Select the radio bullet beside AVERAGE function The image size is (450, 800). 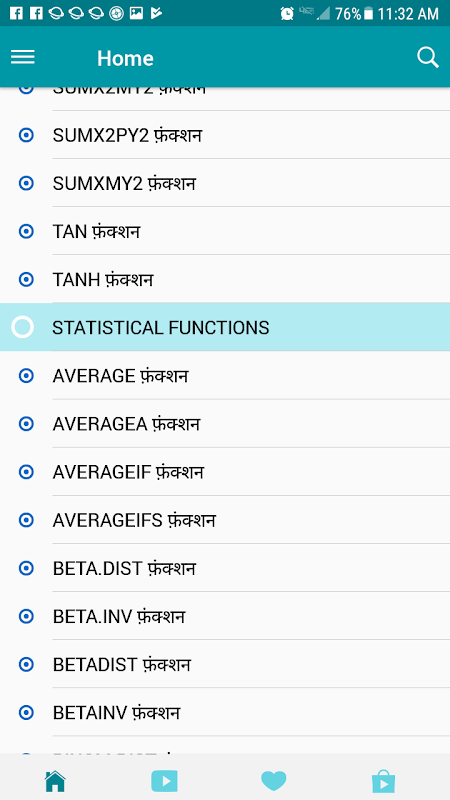[26, 376]
